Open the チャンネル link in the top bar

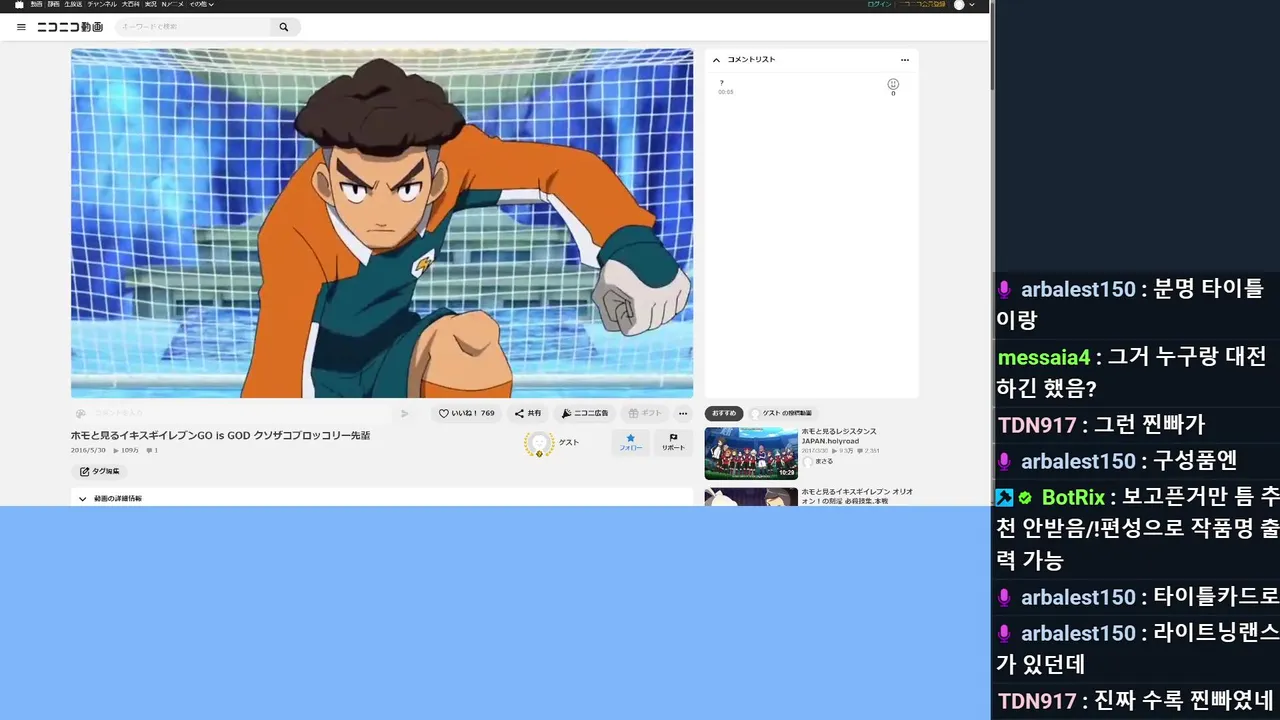[102, 4]
